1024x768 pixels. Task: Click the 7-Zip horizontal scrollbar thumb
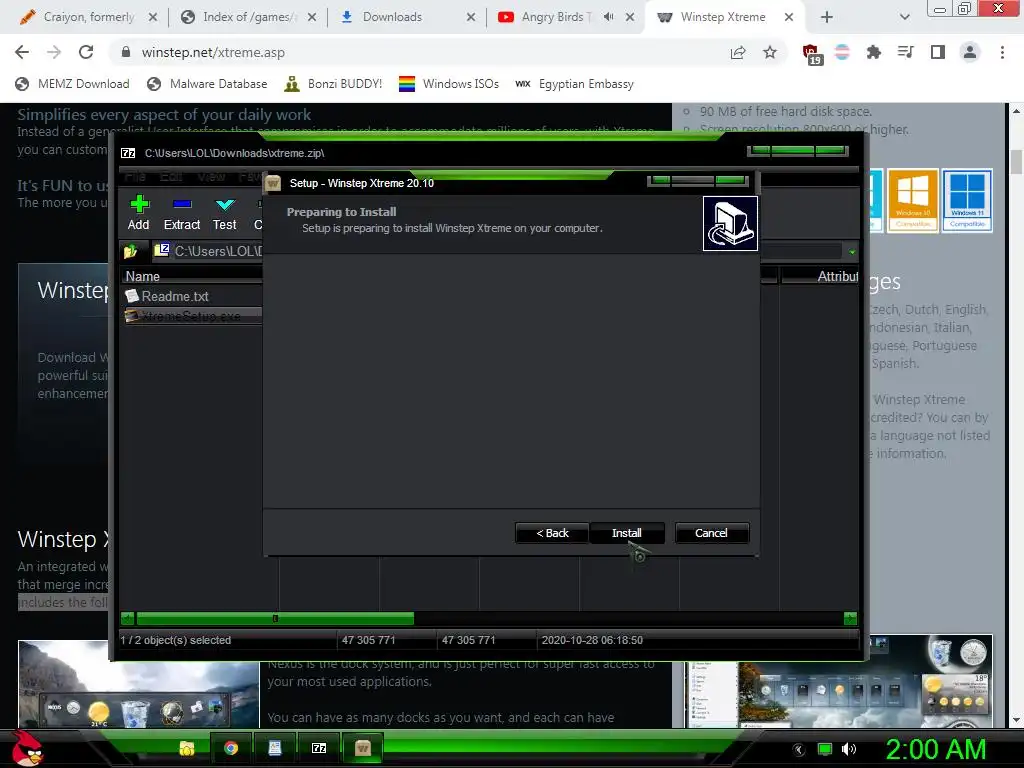point(275,618)
